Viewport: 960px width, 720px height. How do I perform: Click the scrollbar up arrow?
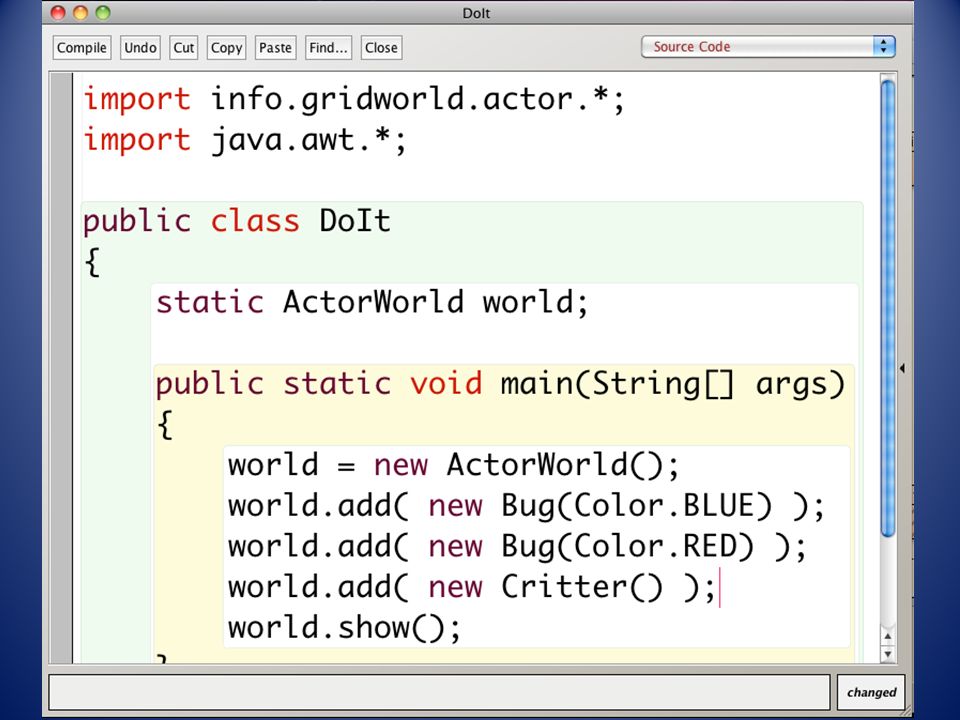pyautogui.click(x=888, y=636)
